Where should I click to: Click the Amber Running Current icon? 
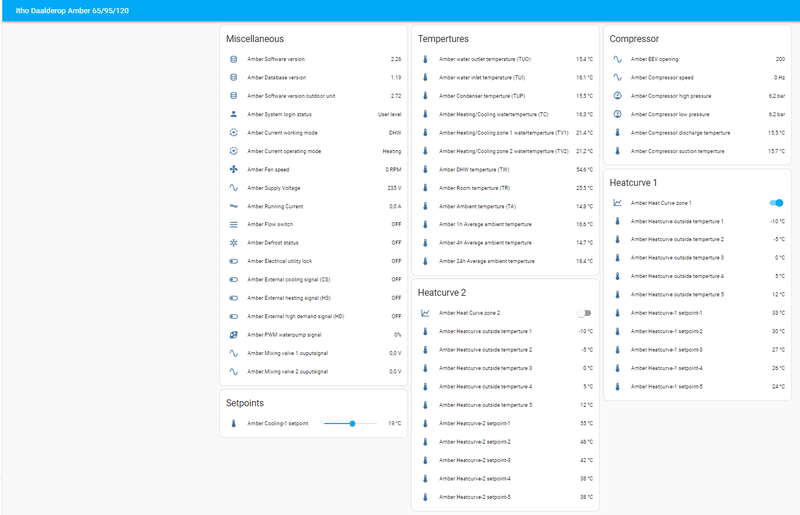234,206
